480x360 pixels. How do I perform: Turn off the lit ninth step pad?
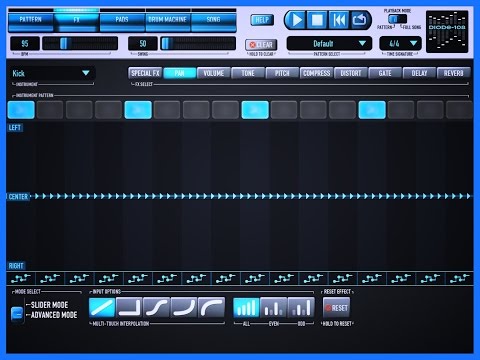(x=255, y=110)
